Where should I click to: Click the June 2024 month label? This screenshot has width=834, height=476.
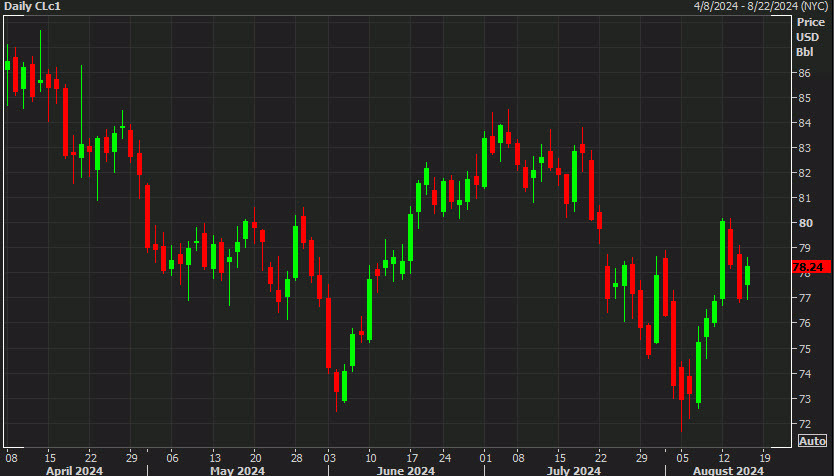tap(406, 471)
